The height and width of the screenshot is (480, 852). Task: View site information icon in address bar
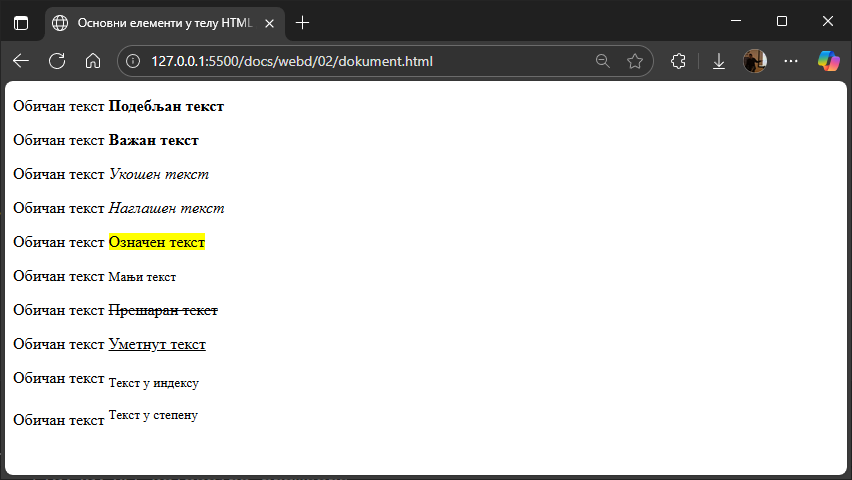pyautogui.click(x=134, y=61)
